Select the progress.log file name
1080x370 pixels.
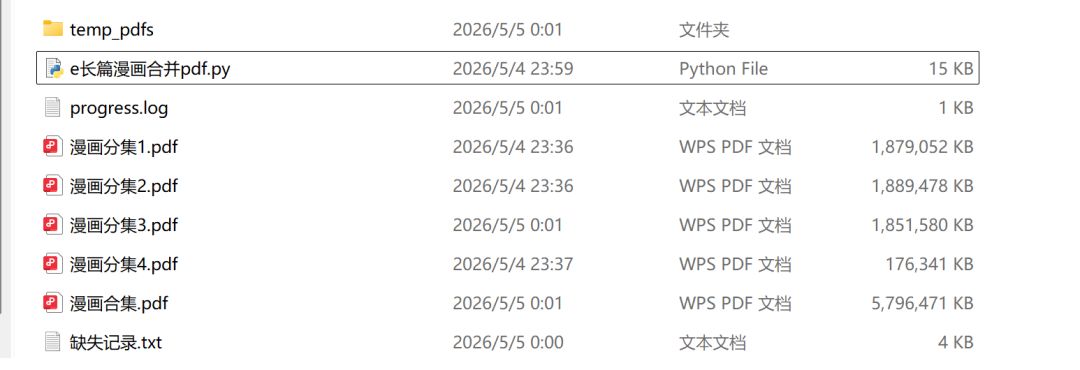tap(118, 108)
